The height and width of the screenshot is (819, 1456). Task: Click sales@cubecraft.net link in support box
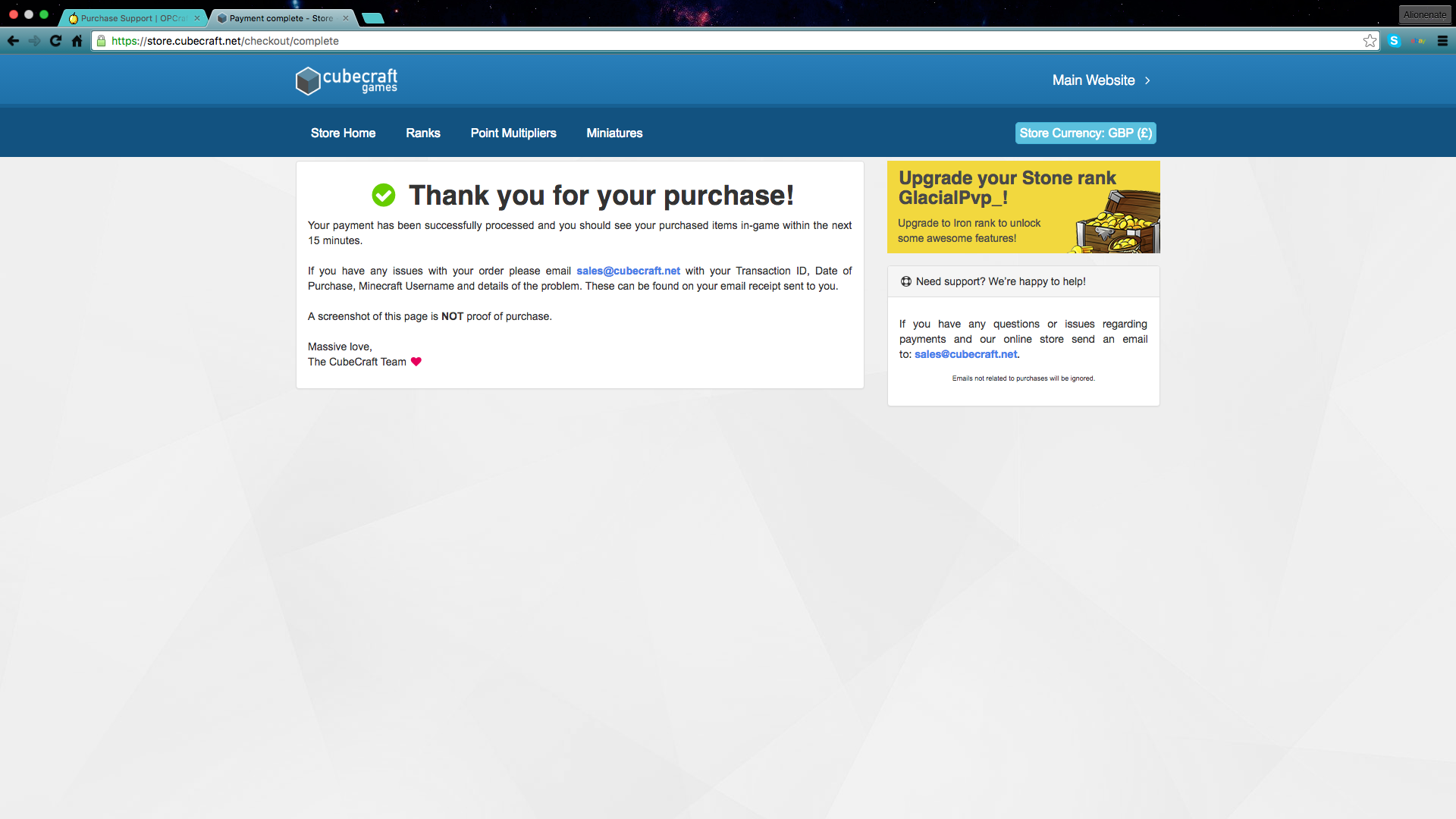(x=965, y=354)
